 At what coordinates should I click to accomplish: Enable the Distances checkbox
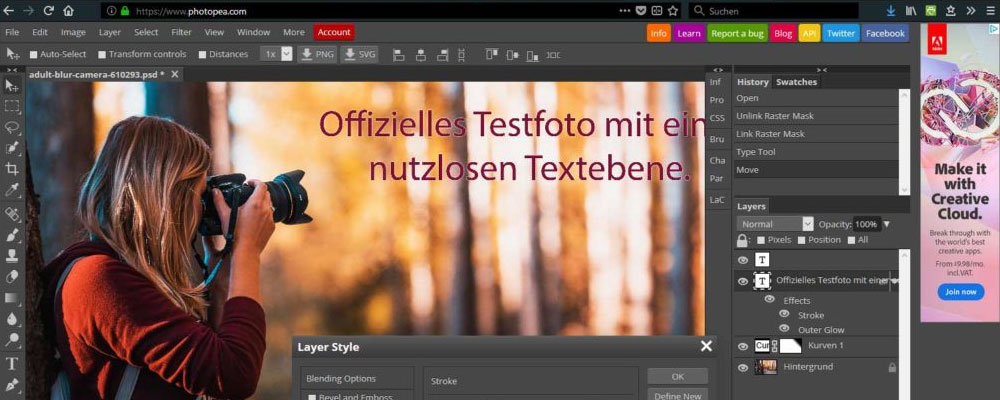pyautogui.click(x=202, y=55)
